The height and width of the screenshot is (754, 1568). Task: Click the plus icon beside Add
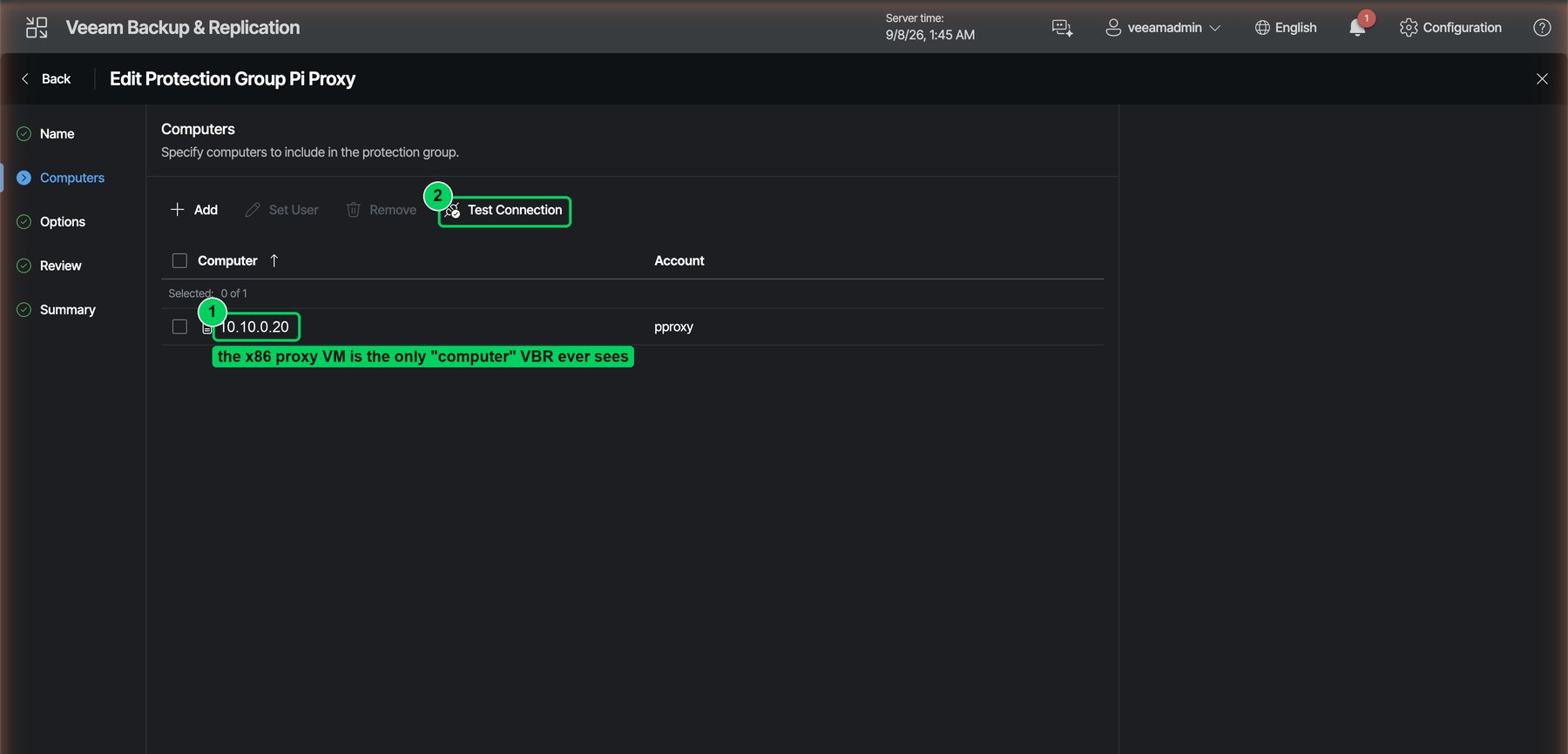178,210
